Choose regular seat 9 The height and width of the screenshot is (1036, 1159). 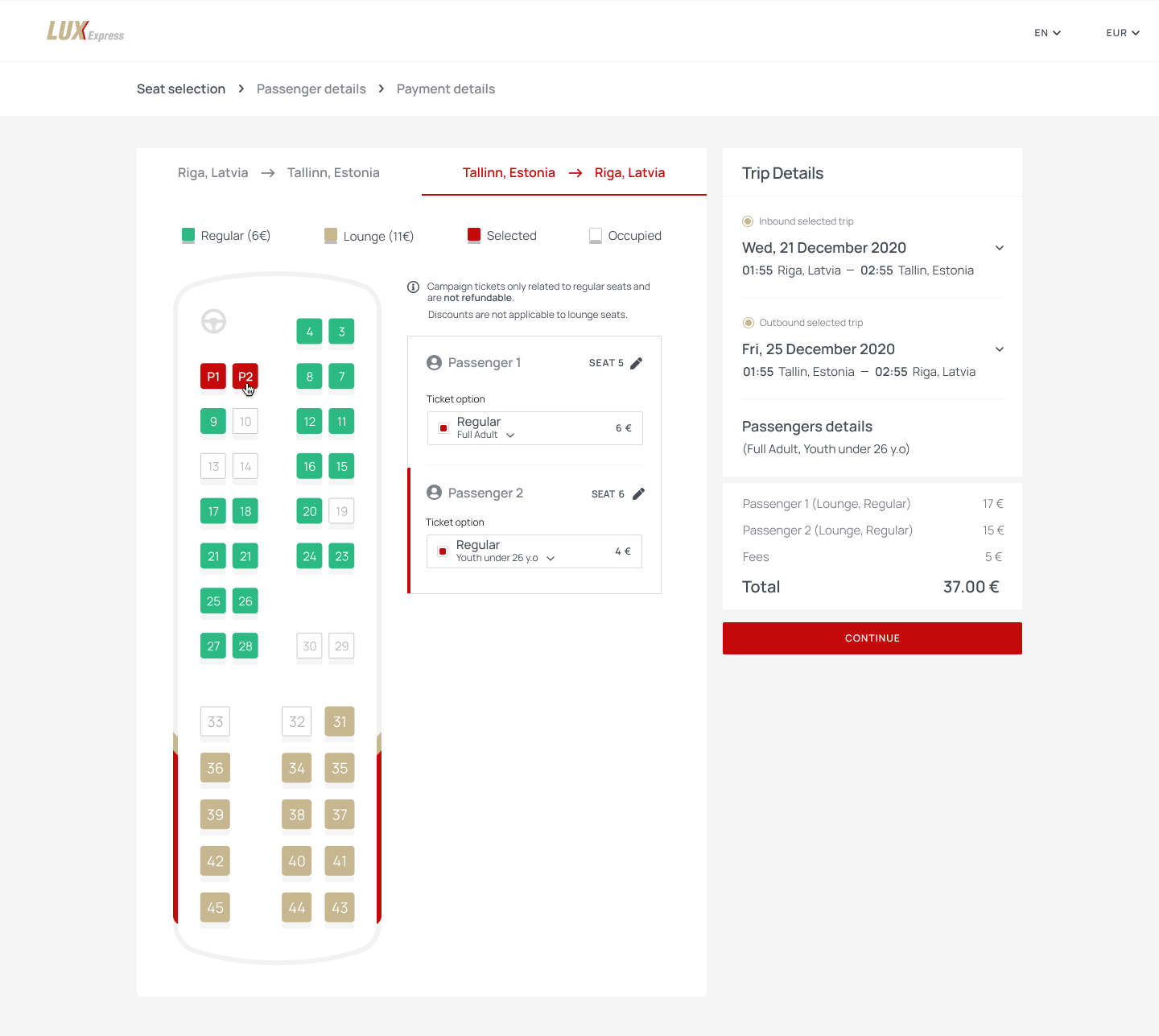pyautogui.click(x=213, y=422)
